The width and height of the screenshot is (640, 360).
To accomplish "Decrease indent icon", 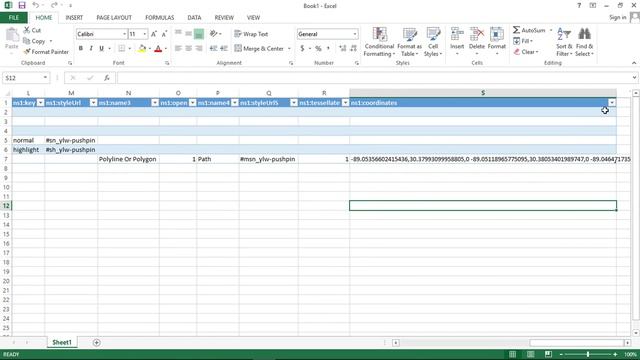I will (x=213, y=49).
